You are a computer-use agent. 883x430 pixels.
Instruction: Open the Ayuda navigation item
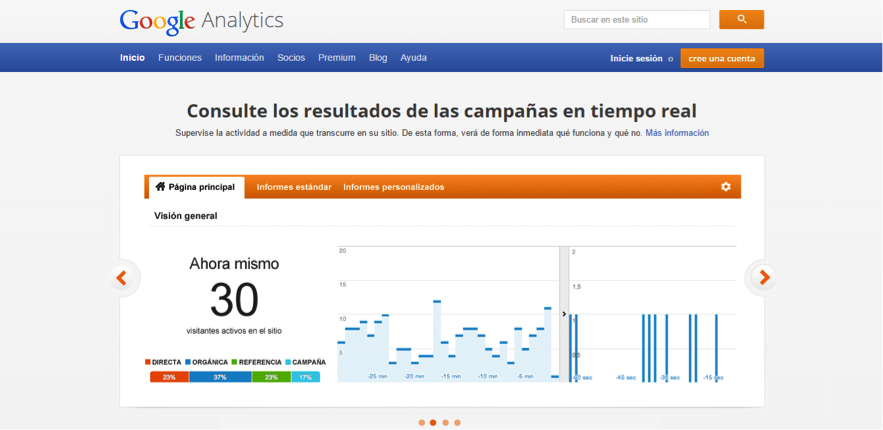(413, 58)
